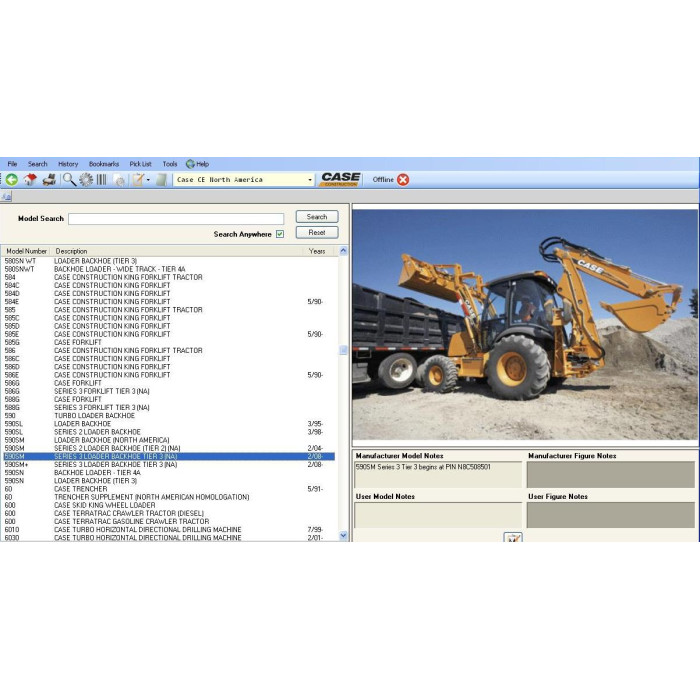Viewport: 700px width, 700px height.
Task: Select the 590 Turbo Loader Backhoe row
Action: coord(169,415)
